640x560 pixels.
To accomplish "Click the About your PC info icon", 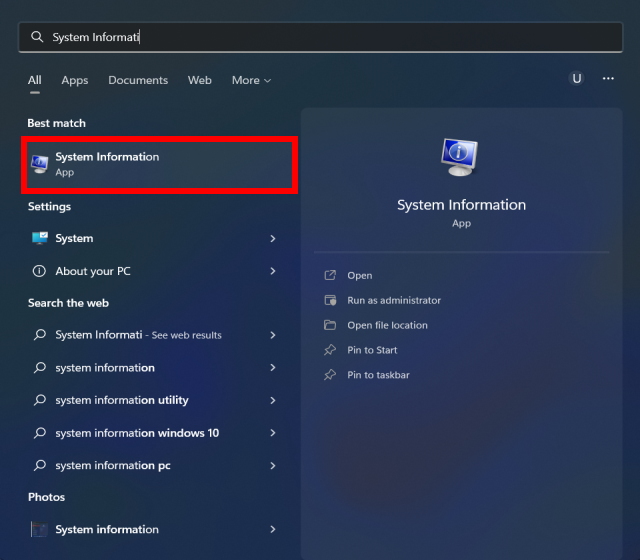I will (x=40, y=271).
